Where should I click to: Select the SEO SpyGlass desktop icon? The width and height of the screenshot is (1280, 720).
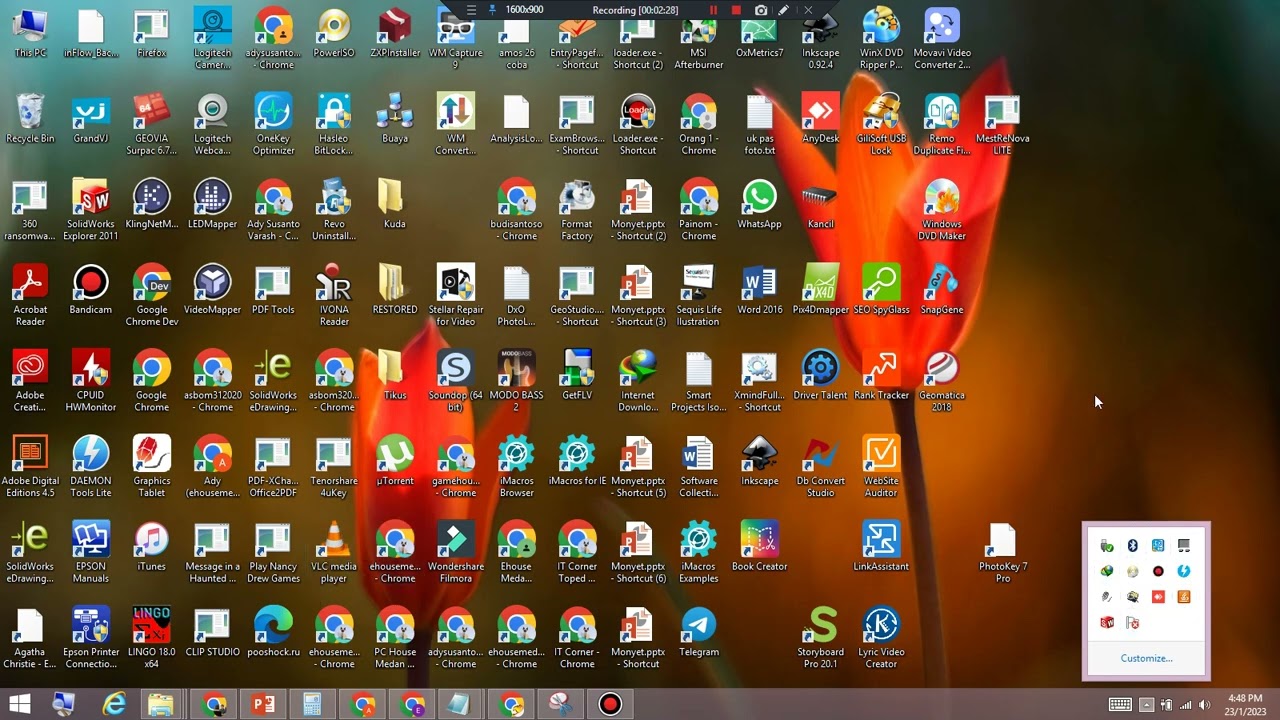[881, 290]
